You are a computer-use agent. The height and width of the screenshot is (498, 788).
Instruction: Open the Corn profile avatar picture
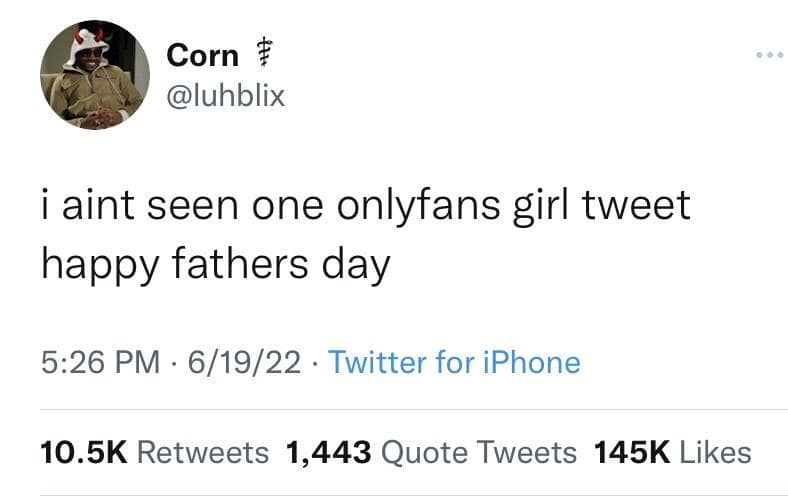[95, 75]
